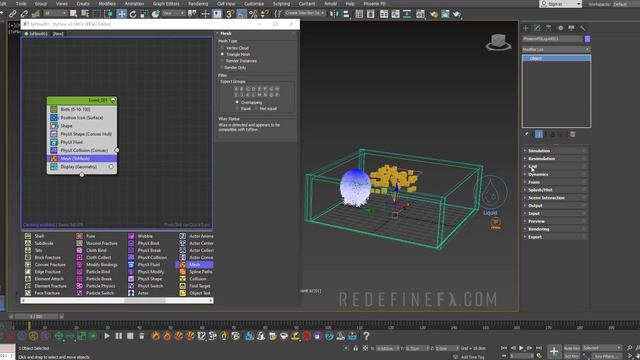Select the Brick Fracture operator
The width and height of the screenshot is (640, 360).
coord(43,258)
